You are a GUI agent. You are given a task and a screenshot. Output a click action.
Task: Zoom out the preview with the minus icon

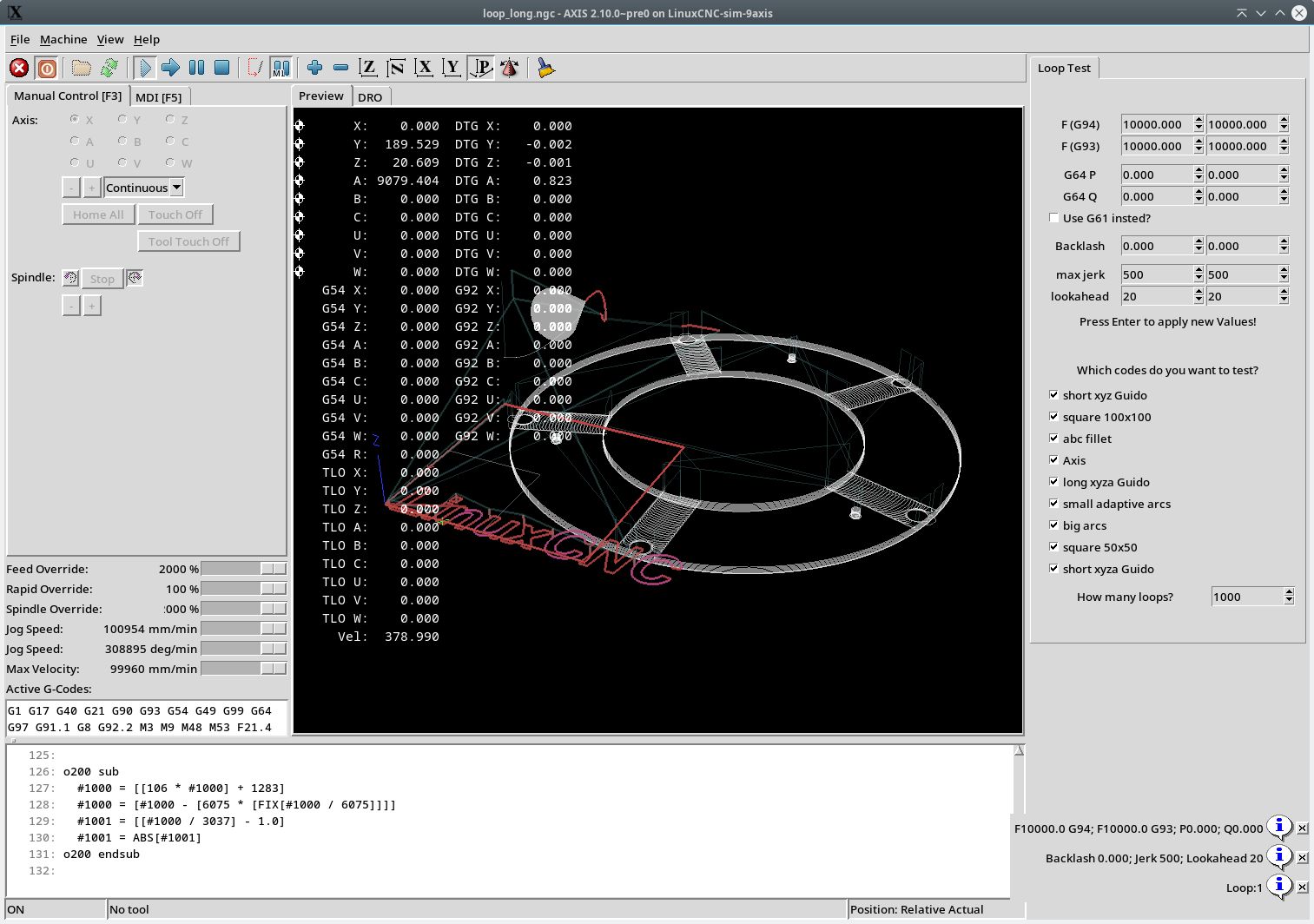click(340, 68)
